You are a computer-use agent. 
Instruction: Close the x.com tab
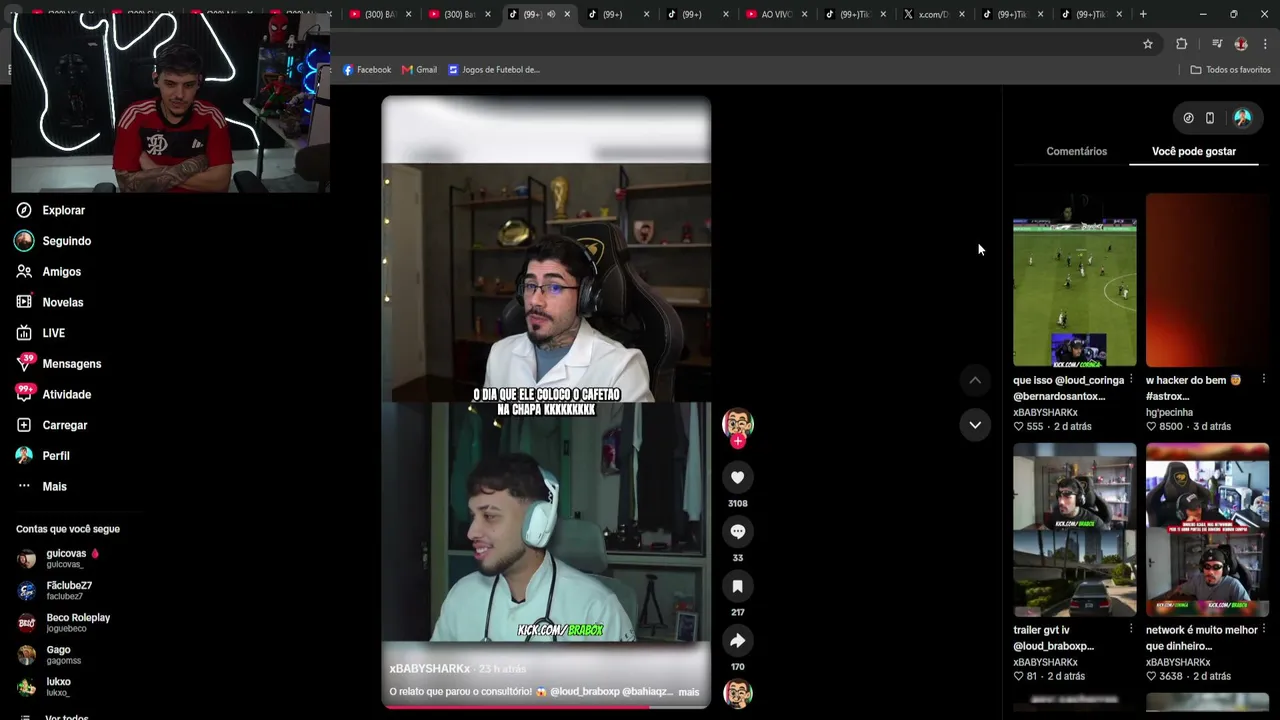(962, 14)
